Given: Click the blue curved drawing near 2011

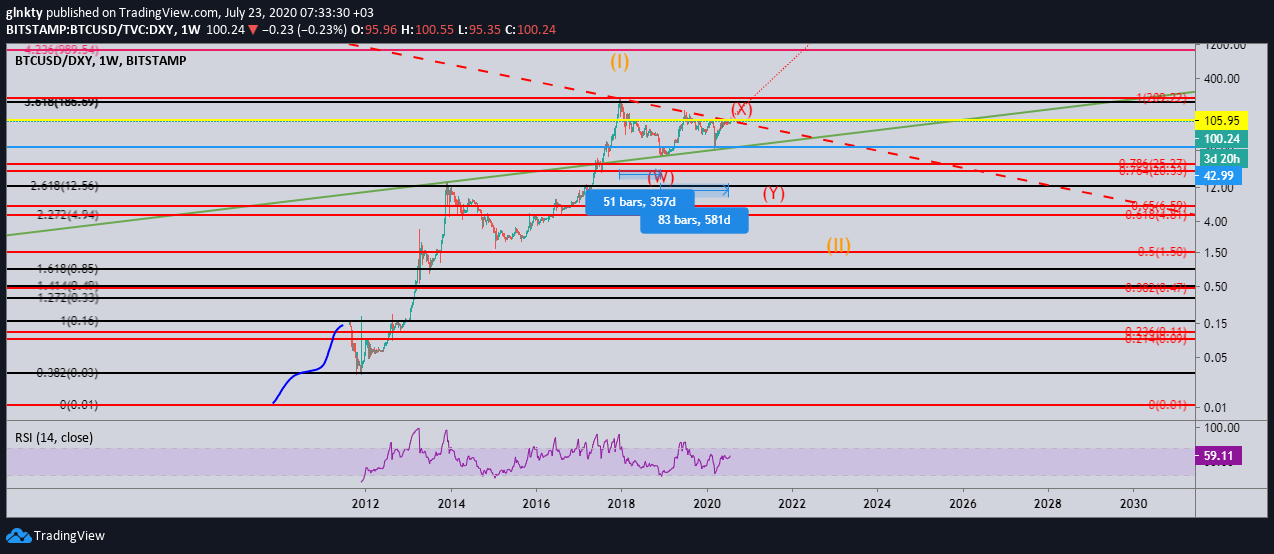Looking at the screenshot, I should pyautogui.click(x=308, y=362).
